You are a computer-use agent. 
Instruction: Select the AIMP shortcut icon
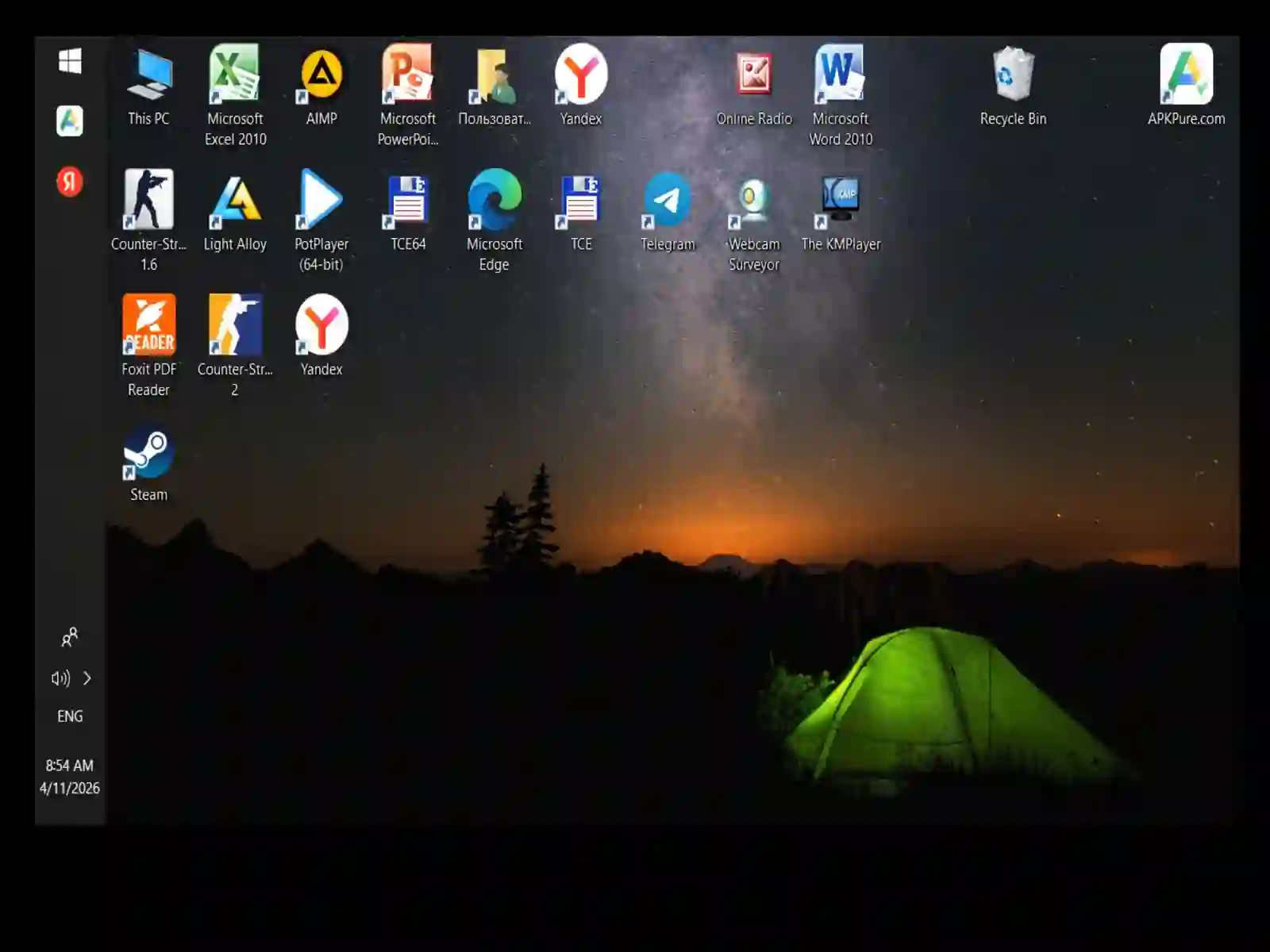pyautogui.click(x=321, y=87)
